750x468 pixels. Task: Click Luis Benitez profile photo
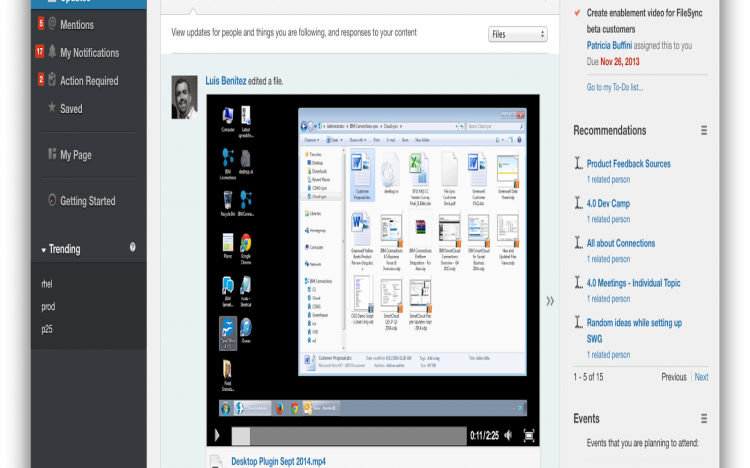click(184, 97)
